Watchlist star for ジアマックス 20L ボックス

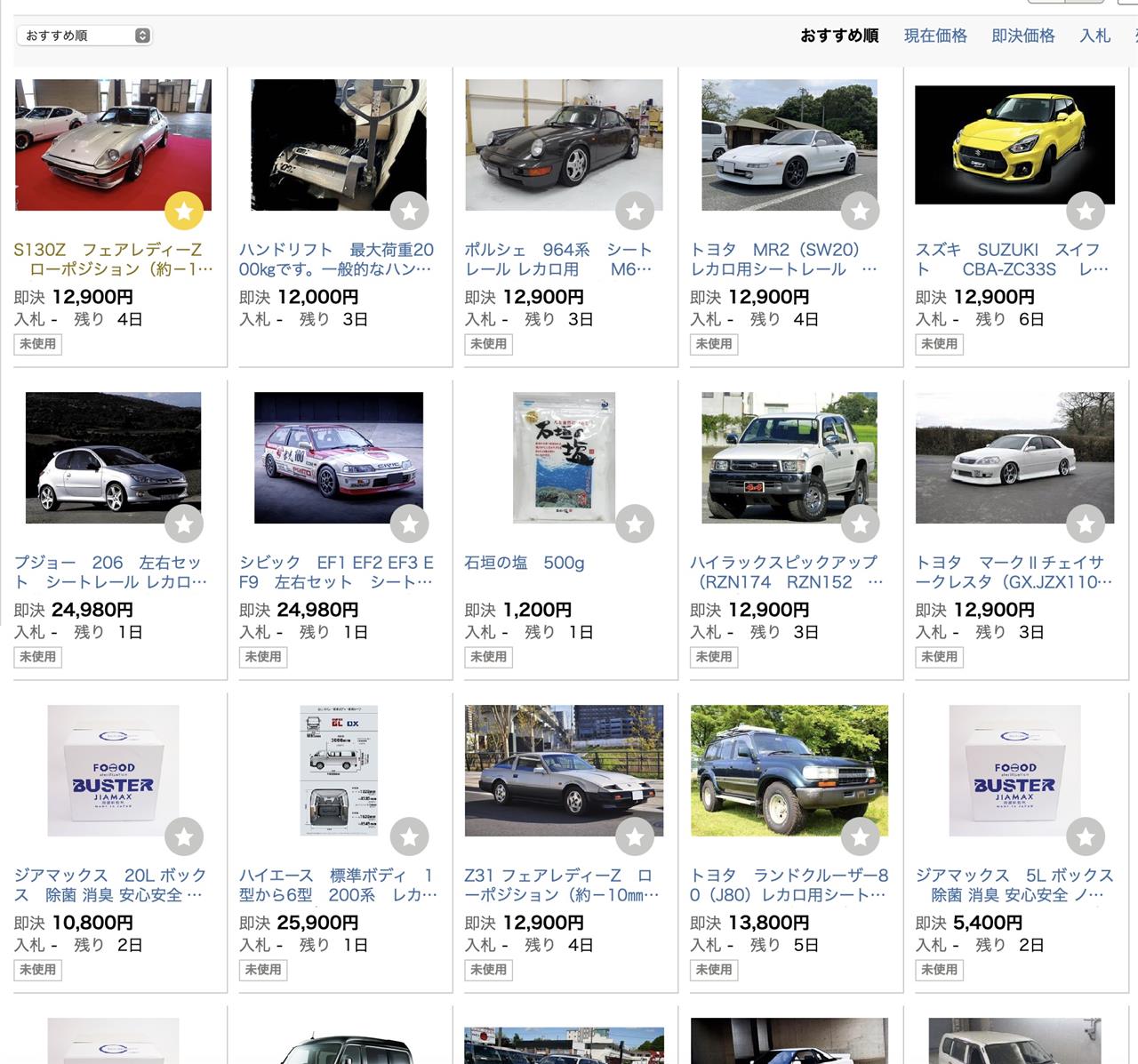[x=184, y=836]
